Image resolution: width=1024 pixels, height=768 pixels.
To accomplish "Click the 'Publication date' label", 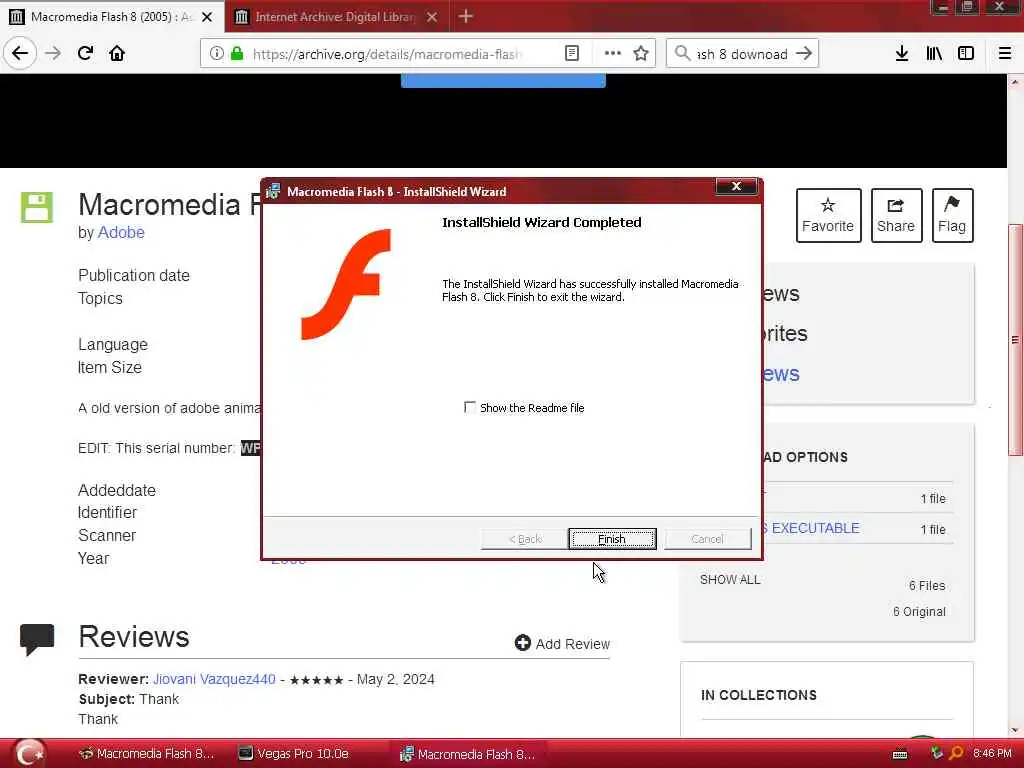I will (x=134, y=276).
